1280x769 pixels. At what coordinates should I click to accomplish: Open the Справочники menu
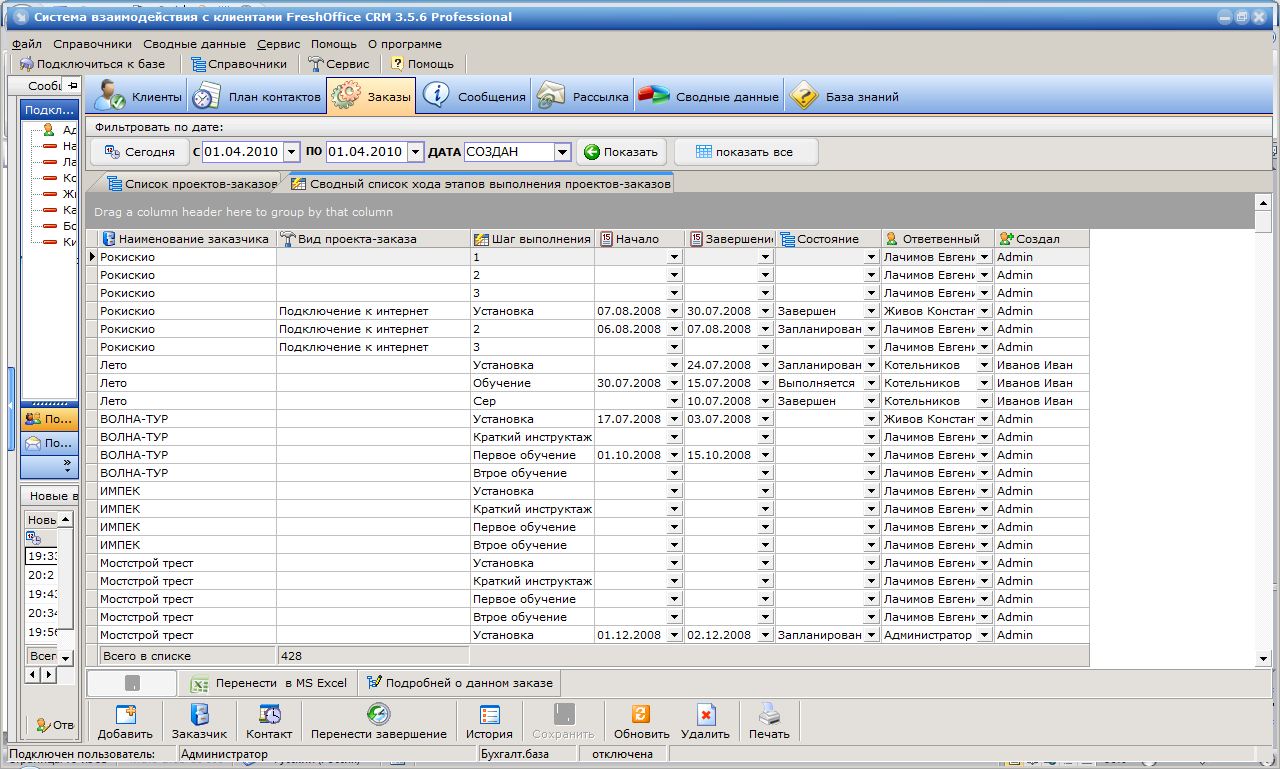tap(92, 44)
